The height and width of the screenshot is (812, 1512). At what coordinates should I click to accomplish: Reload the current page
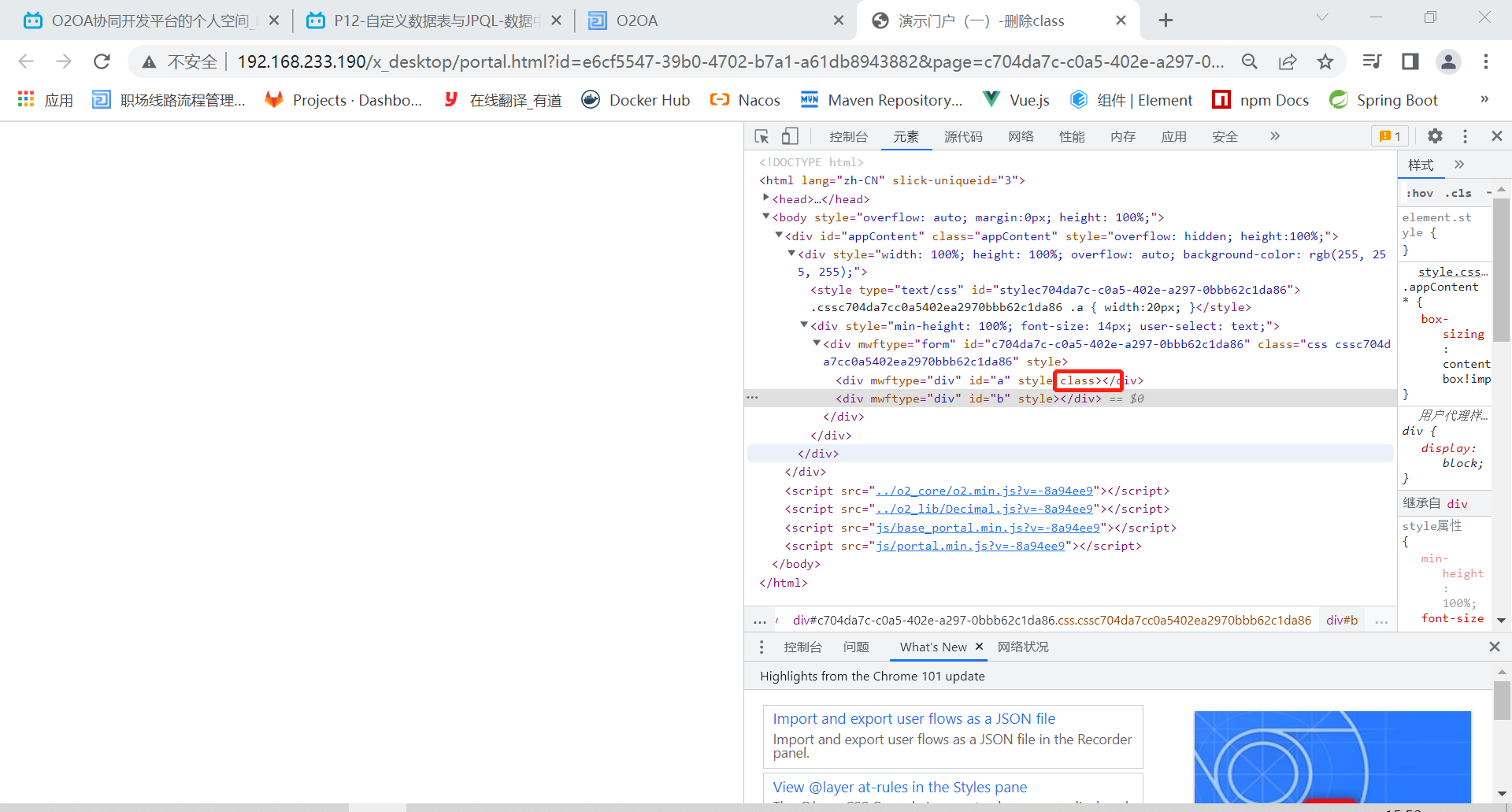coord(102,61)
